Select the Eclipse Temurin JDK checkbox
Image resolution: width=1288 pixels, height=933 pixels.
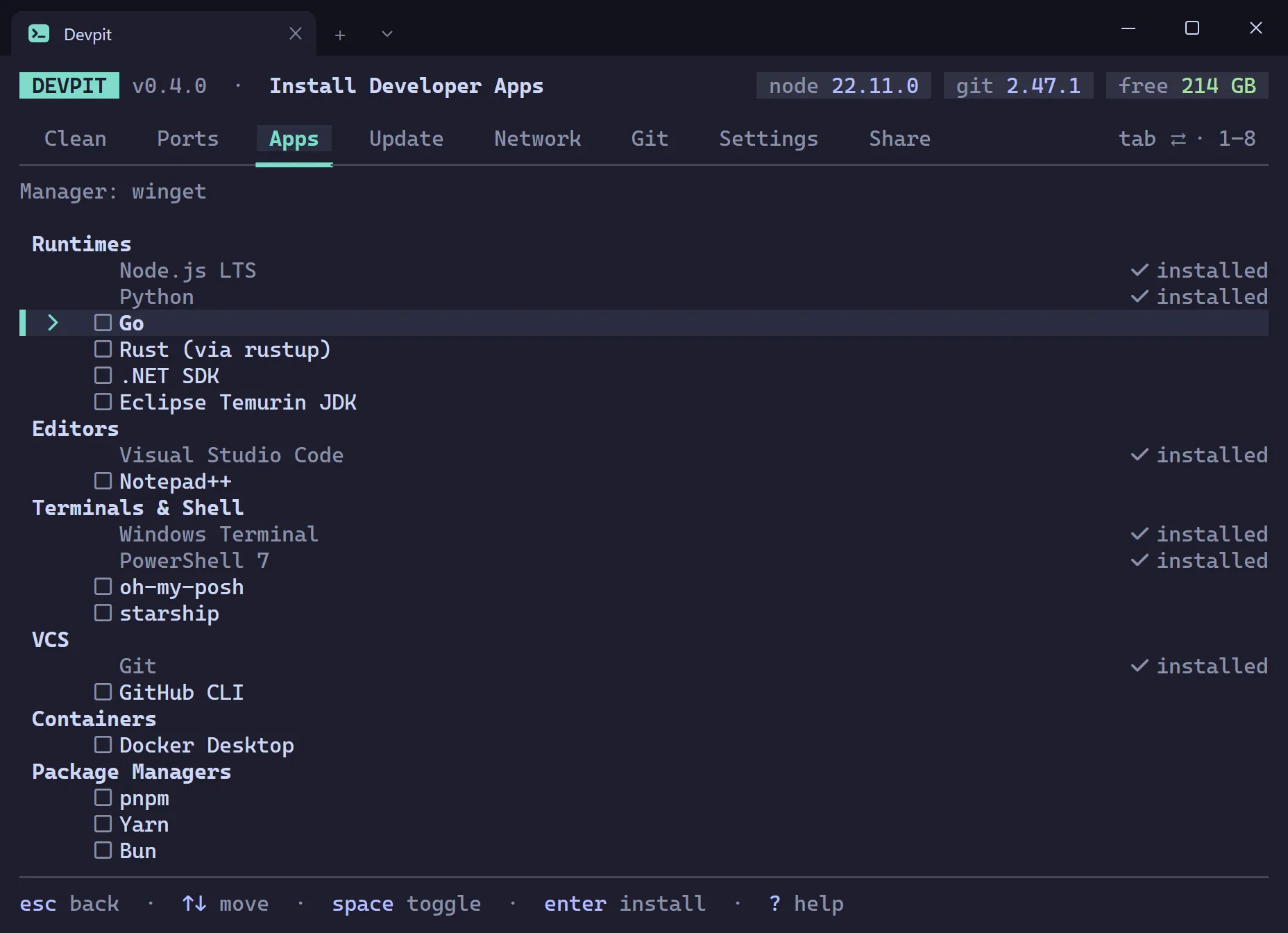pos(103,402)
